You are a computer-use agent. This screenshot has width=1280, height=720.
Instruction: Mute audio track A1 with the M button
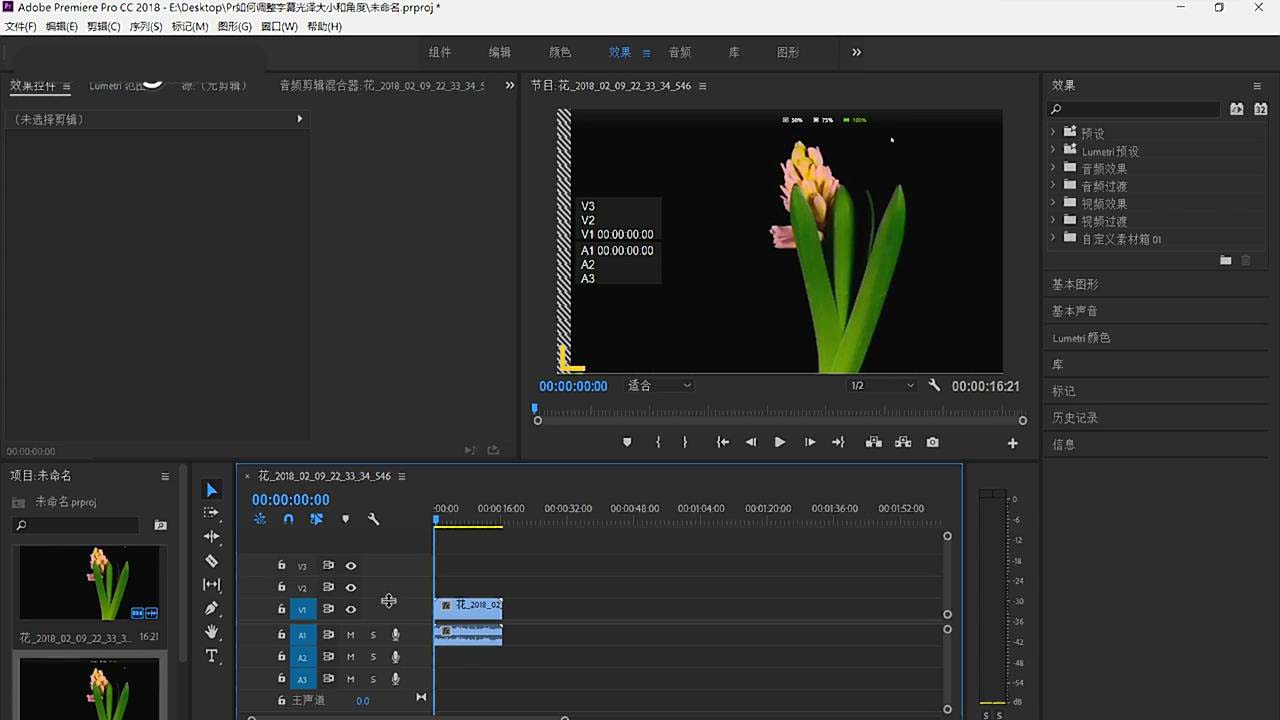(350, 634)
